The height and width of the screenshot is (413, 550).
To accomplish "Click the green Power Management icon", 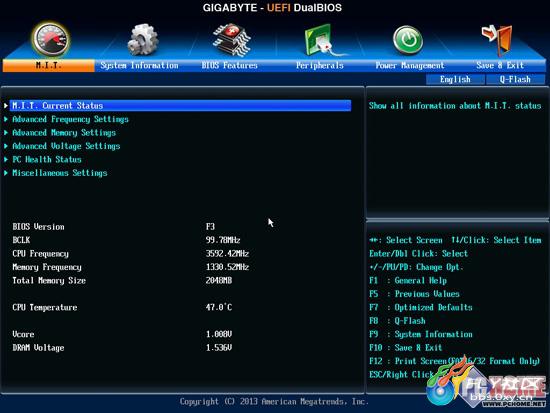I will pos(408,40).
